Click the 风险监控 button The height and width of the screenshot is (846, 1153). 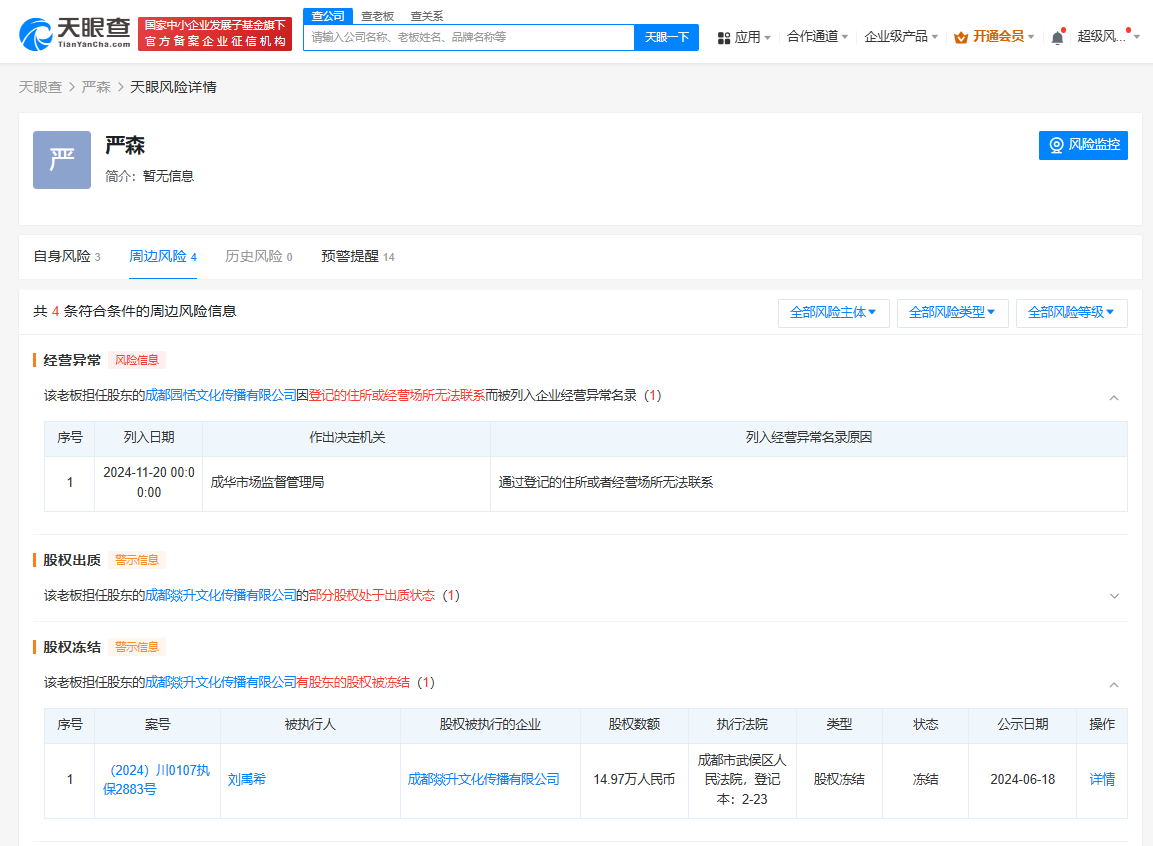(x=1083, y=145)
